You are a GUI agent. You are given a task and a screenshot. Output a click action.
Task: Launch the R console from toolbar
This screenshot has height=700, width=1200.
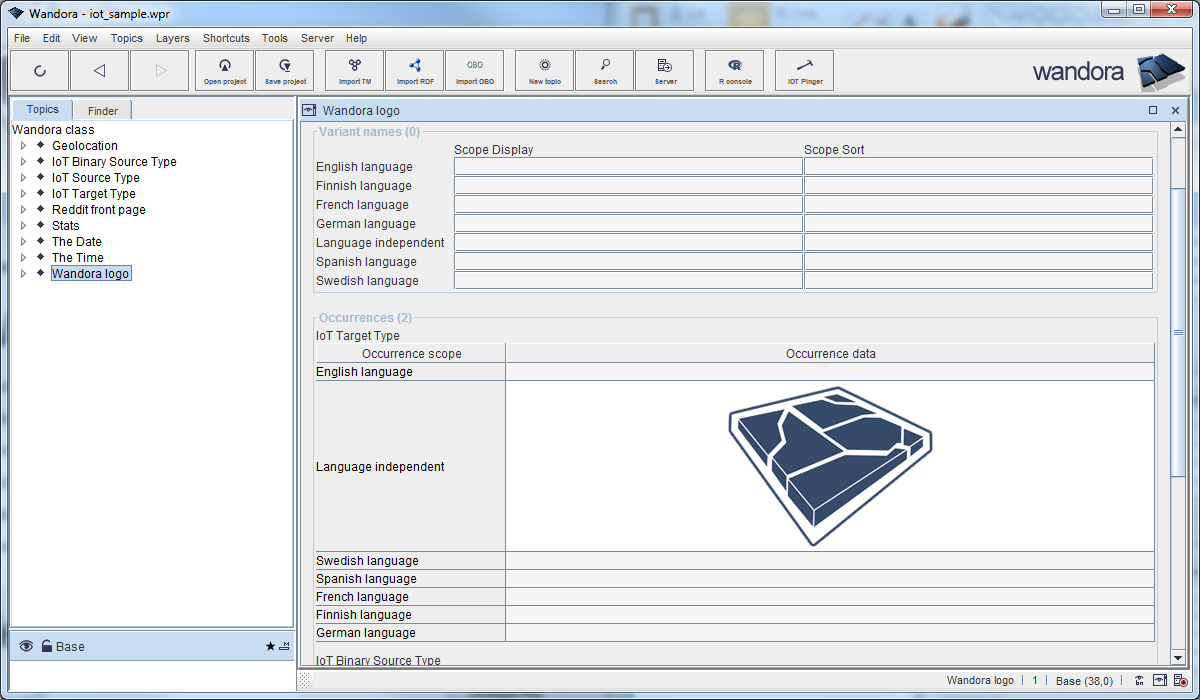click(x=734, y=70)
